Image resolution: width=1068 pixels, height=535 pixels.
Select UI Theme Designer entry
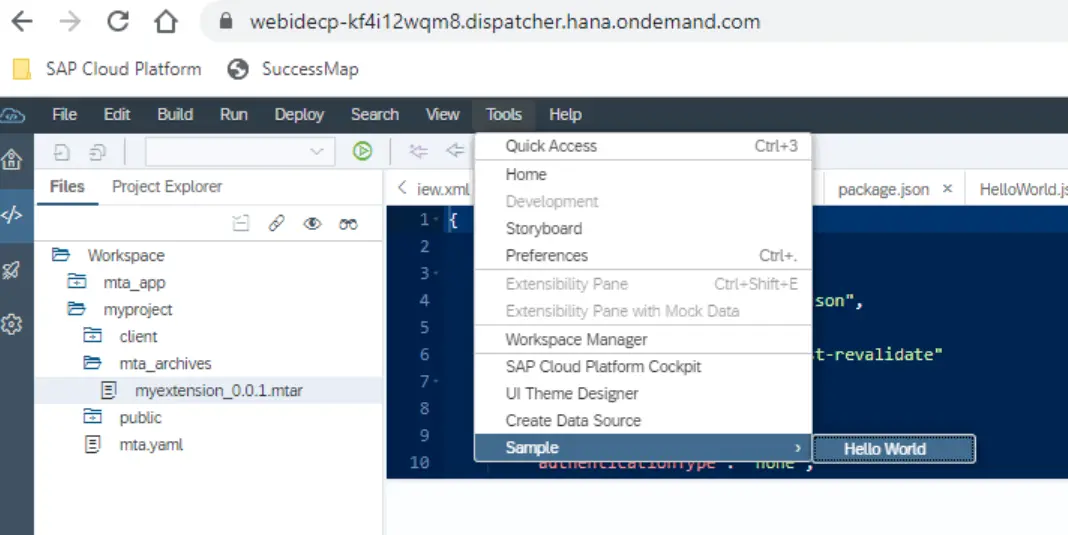[x=643, y=394]
